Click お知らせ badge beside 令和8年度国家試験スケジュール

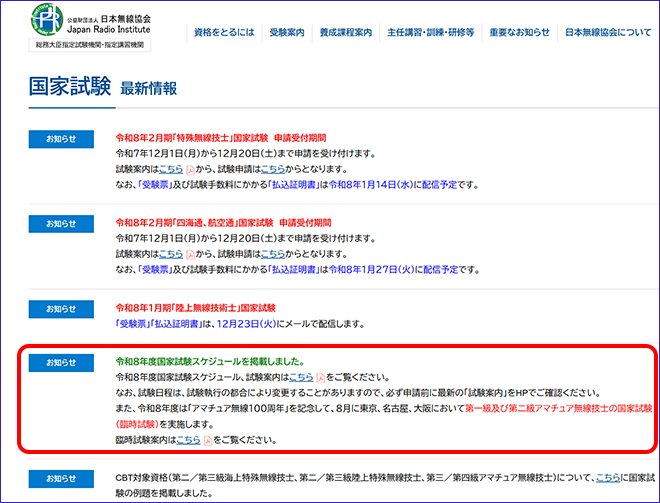pyautogui.click(x=60, y=362)
